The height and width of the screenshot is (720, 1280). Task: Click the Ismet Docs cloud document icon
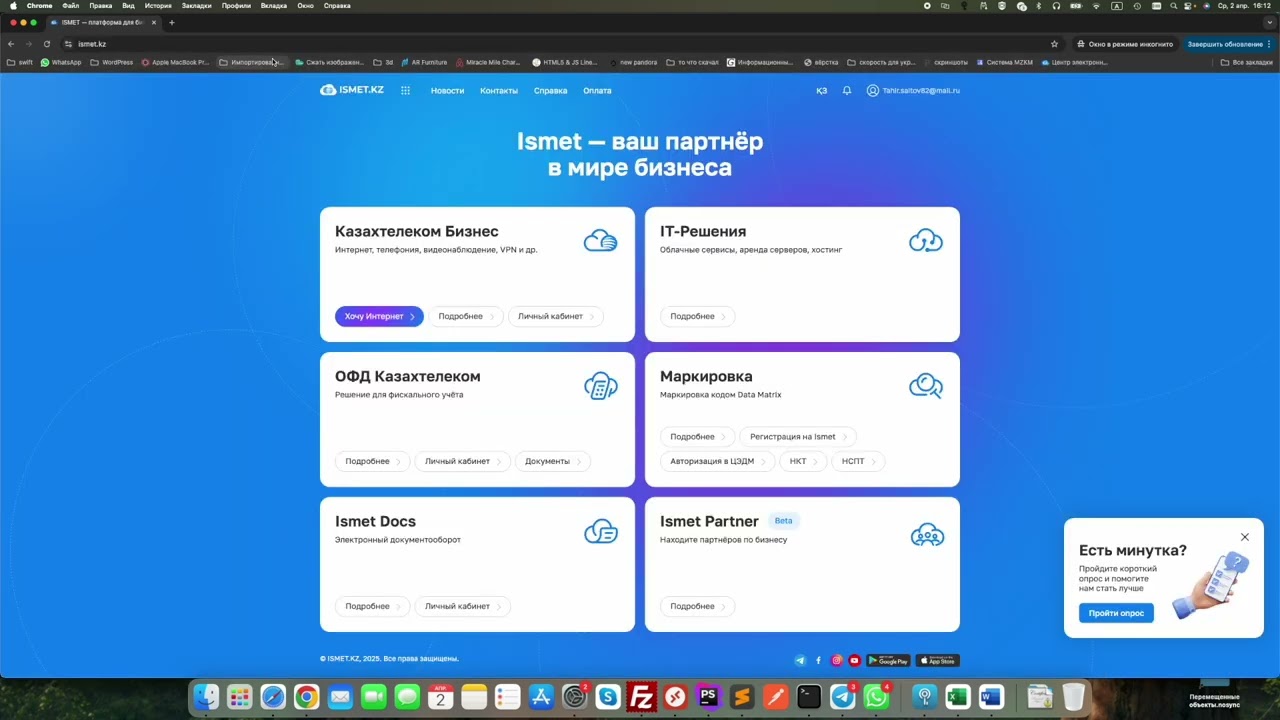click(x=601, y=531)
